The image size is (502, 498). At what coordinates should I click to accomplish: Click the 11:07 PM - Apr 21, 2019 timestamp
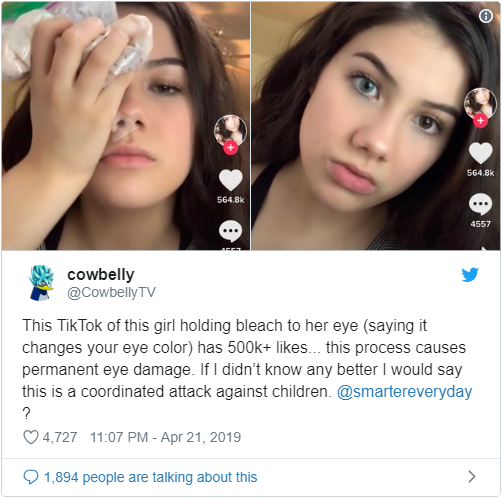165,437
